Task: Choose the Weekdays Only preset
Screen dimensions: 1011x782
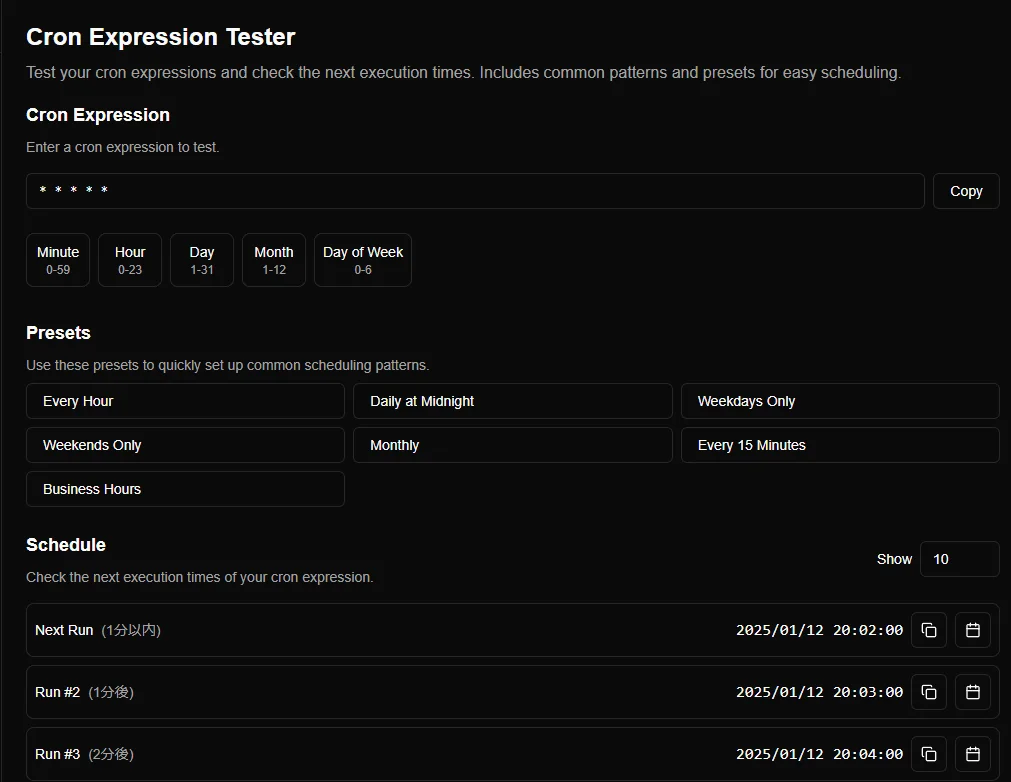Action: click(x=839, y=401)
